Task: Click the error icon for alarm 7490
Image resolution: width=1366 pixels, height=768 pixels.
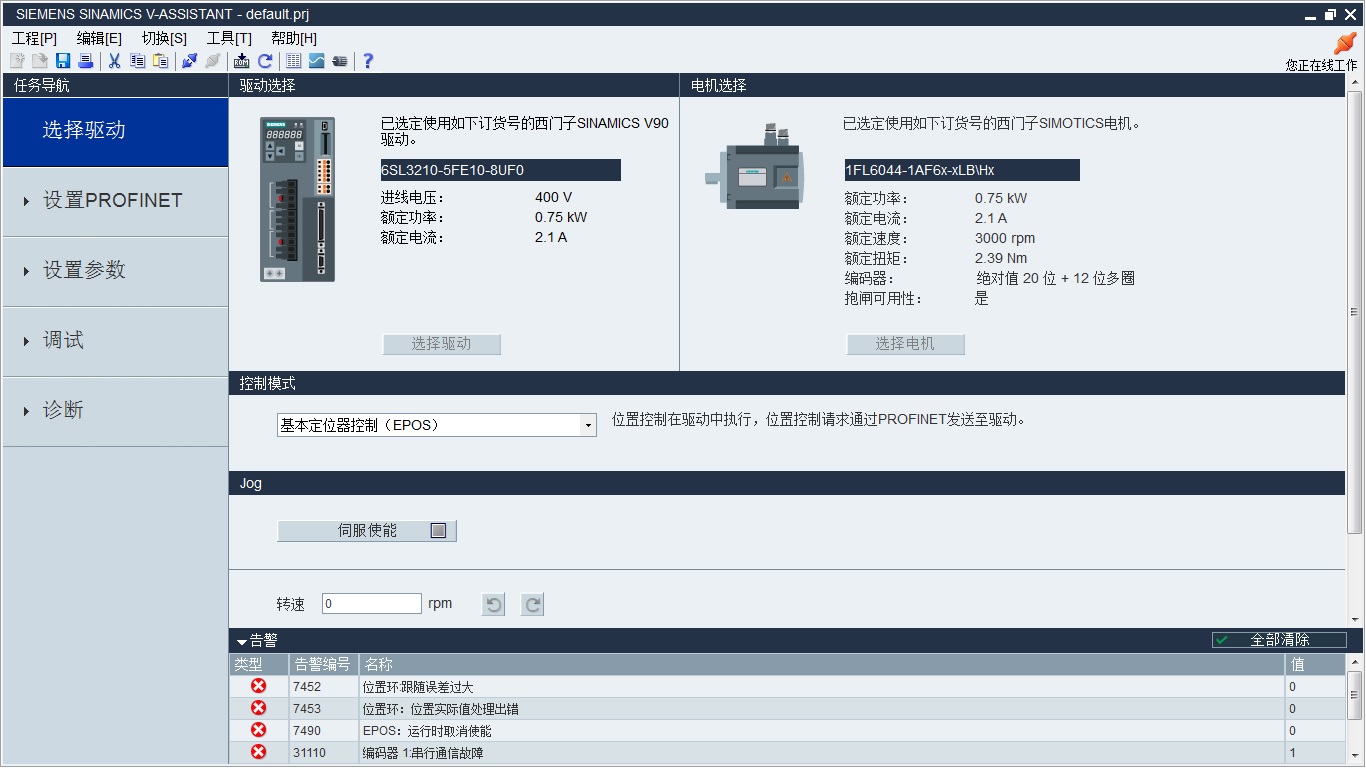Action: (x=258, y=730)
